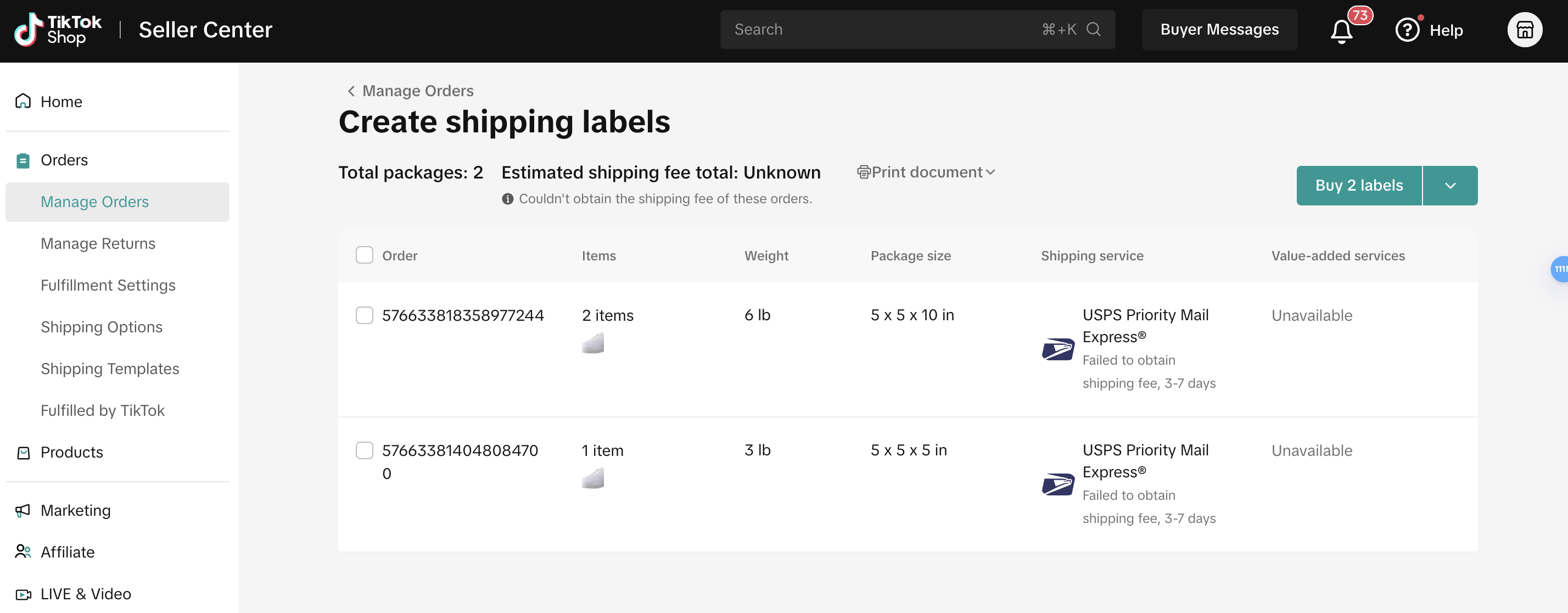1568x613 pixels.
Task: Select Shipping Templates in the sidebar menu
Action: [110, 369]
